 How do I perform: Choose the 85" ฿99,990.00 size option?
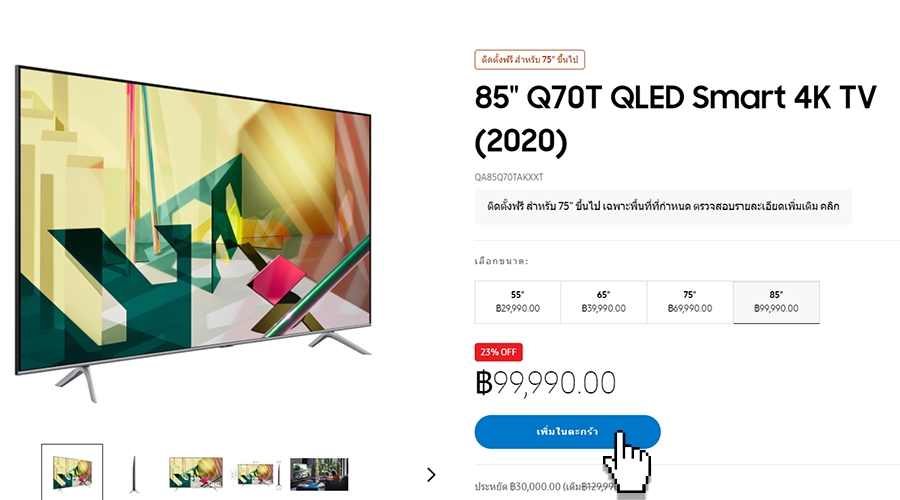(776, 302)
